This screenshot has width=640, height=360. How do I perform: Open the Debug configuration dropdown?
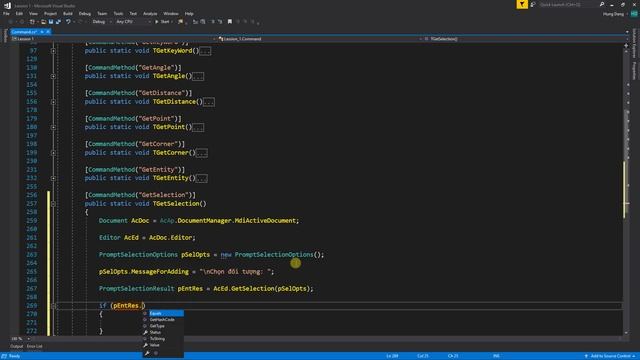pyautogui.click(x=101, y=22)
